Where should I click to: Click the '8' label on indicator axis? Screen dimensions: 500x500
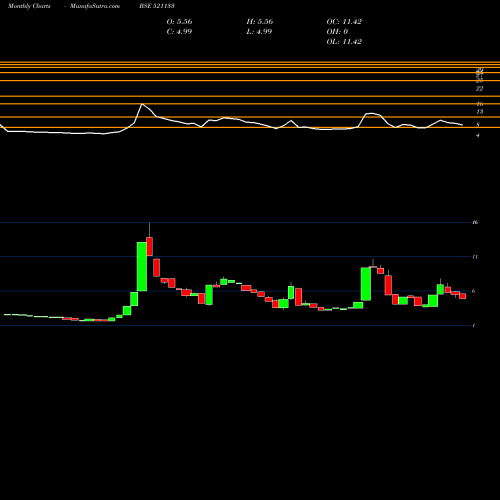click(478, 125)
